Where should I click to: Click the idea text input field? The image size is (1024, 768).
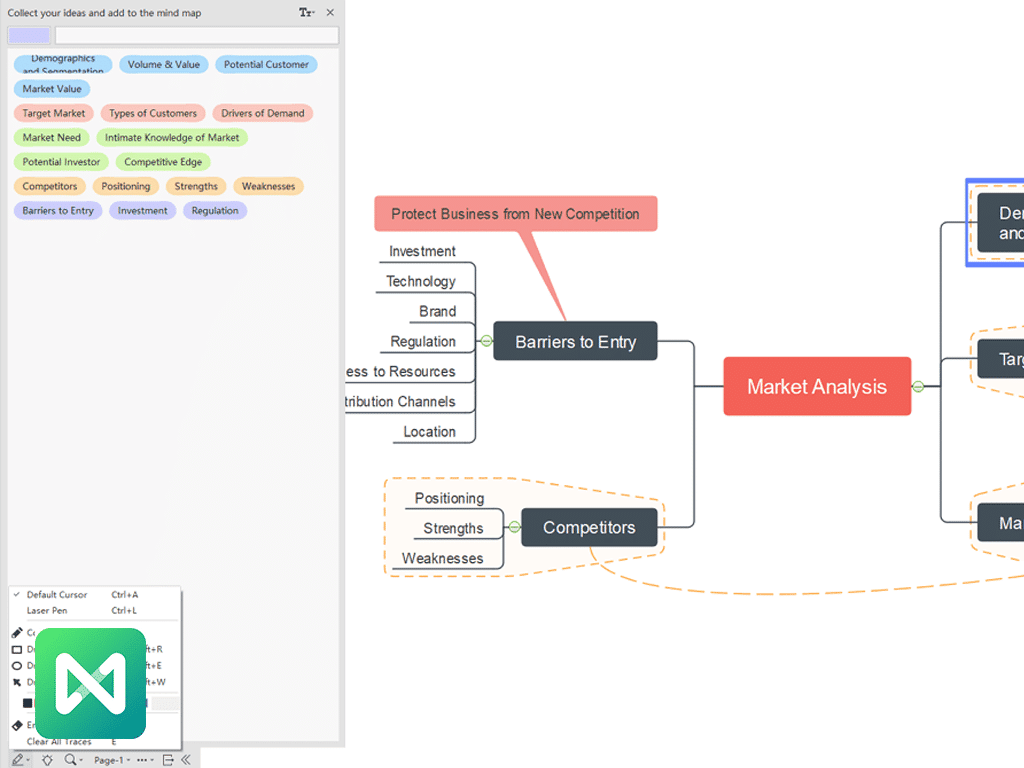pos(196,36)
